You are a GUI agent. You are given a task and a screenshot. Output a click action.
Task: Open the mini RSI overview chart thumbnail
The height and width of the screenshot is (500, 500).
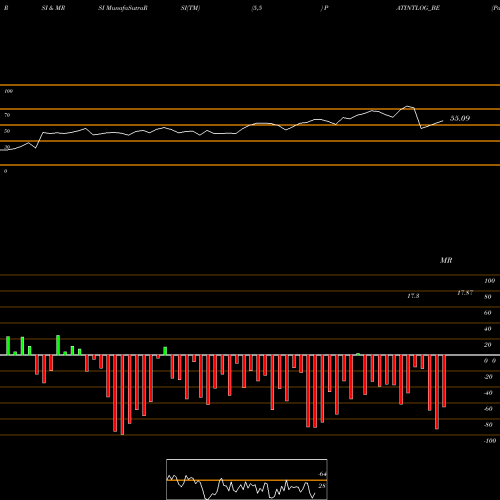tap(247, 479)
